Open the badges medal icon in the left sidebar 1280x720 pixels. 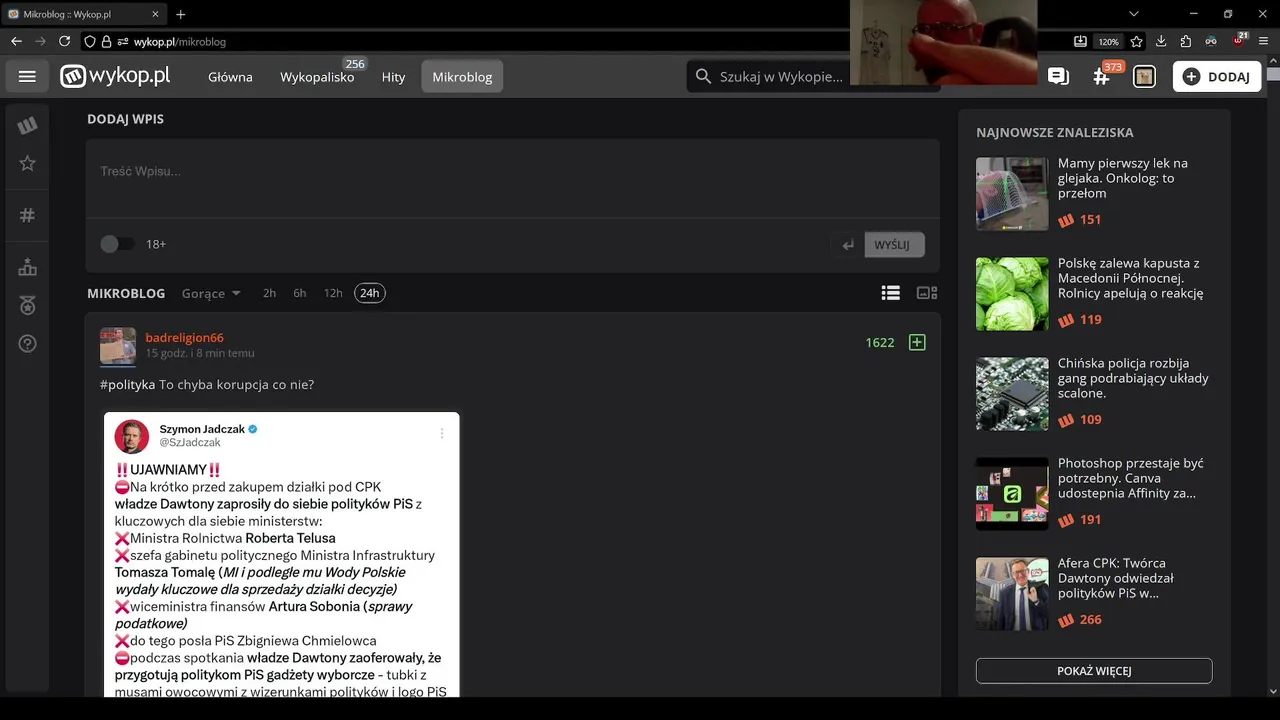tap(27, 305)
